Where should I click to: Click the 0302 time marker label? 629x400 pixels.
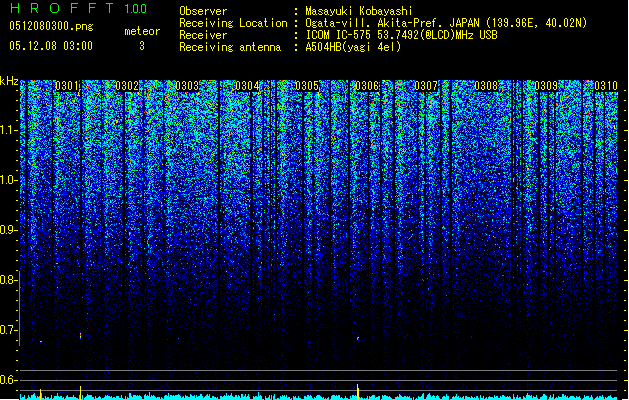coord(127,86)
